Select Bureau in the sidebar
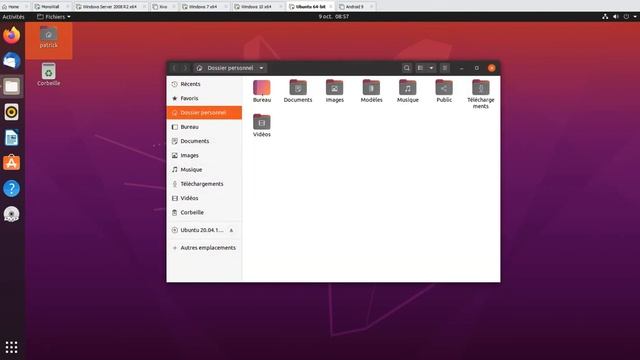640x360 pixels. pos(204,127)
